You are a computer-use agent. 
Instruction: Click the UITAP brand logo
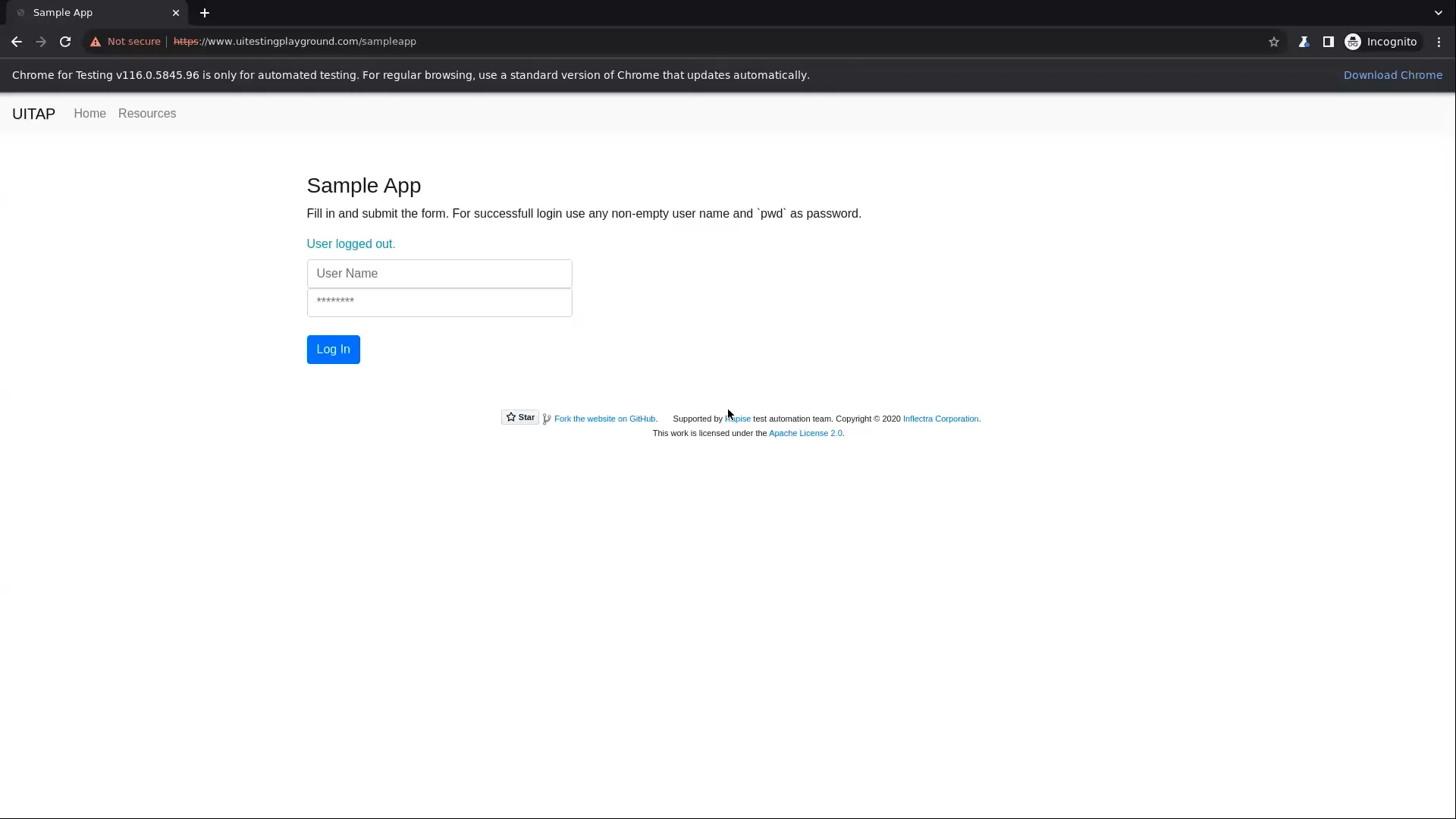coord(33,114)
